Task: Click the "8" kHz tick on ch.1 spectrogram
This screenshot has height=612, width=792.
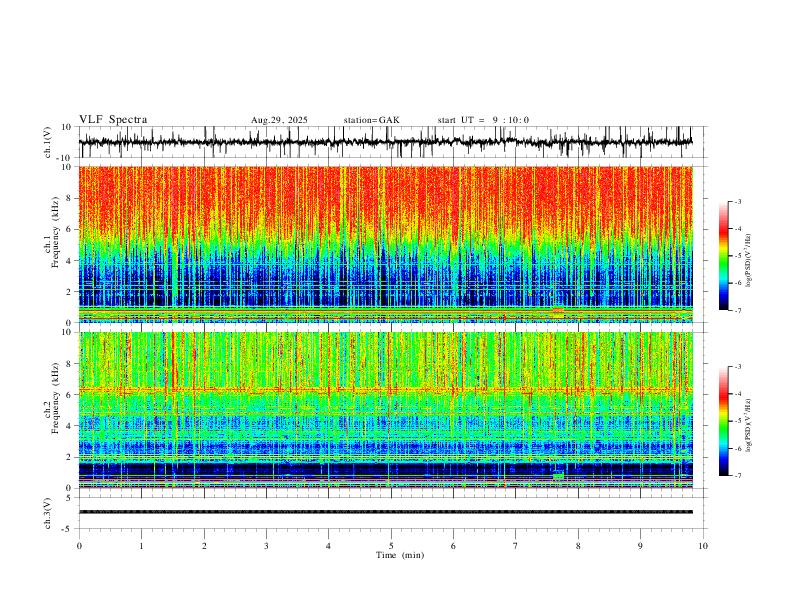Action: (x=70, y=198)
